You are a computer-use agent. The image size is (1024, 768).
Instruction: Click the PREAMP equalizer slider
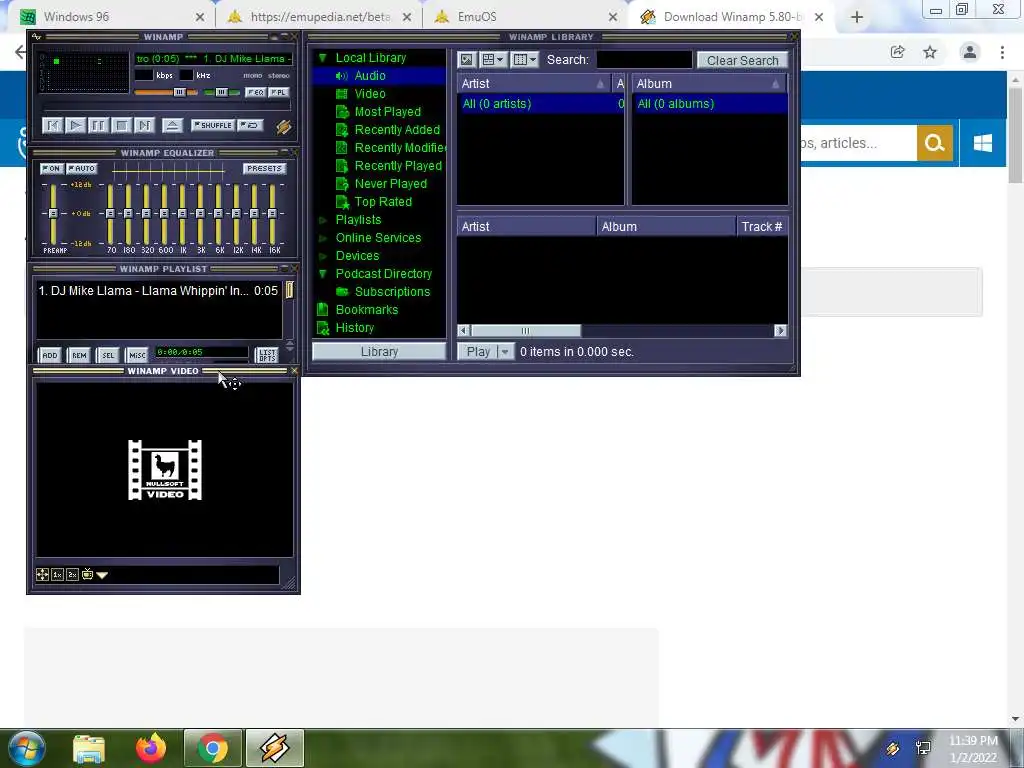point(54,214)
